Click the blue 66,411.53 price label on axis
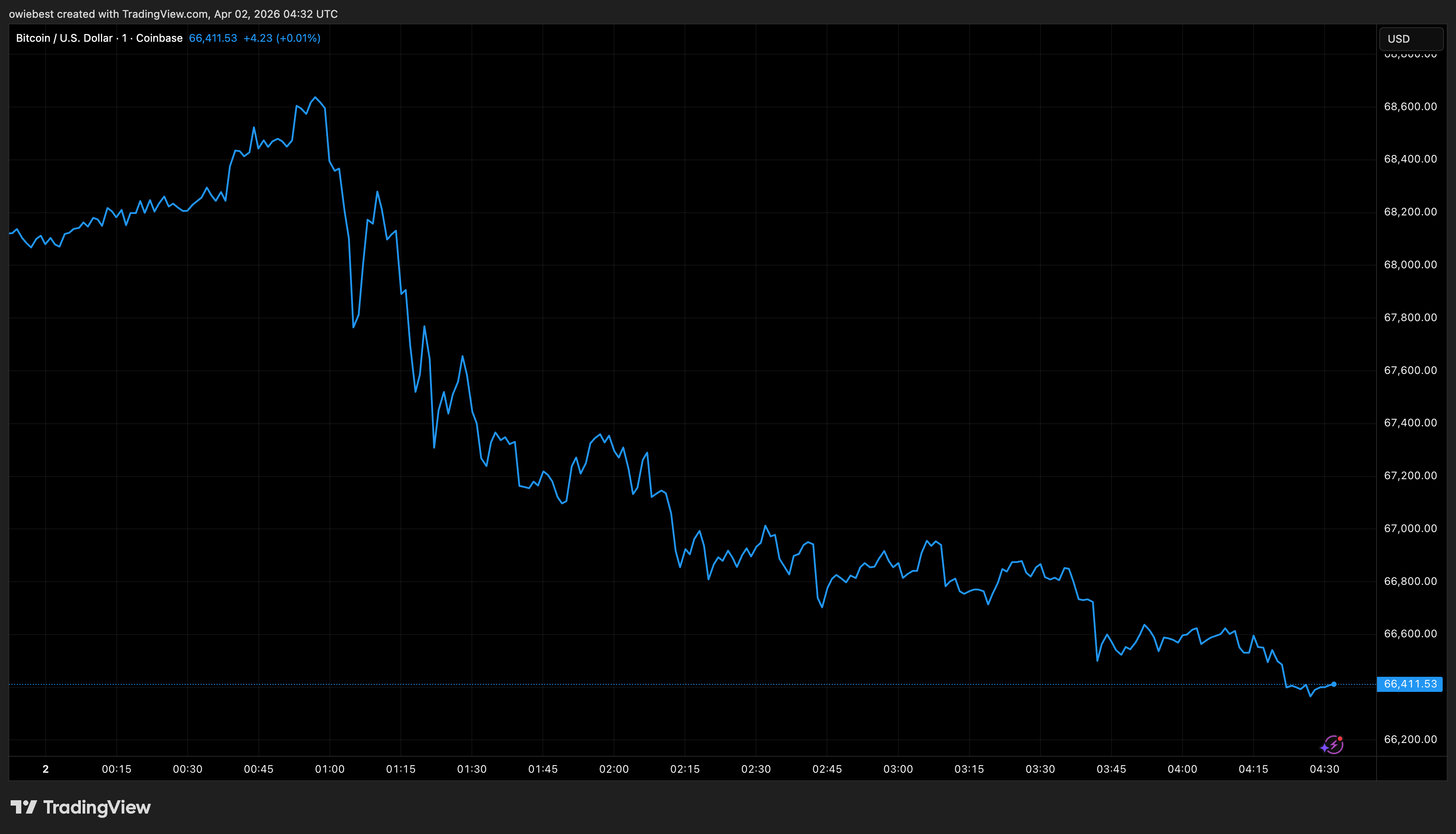1456x834 pixels. (x=1410, y=684)
